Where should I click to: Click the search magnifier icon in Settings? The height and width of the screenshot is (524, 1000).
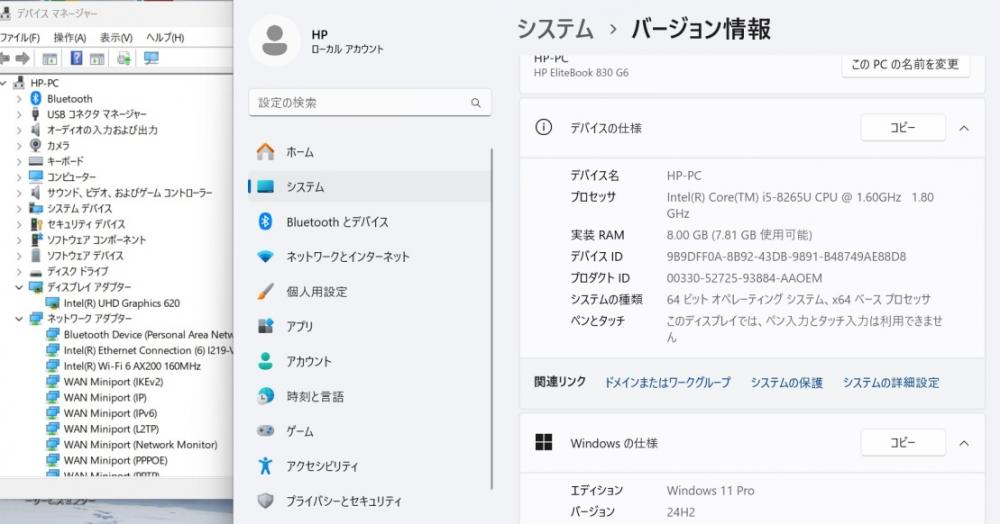[x=476, y=103]
